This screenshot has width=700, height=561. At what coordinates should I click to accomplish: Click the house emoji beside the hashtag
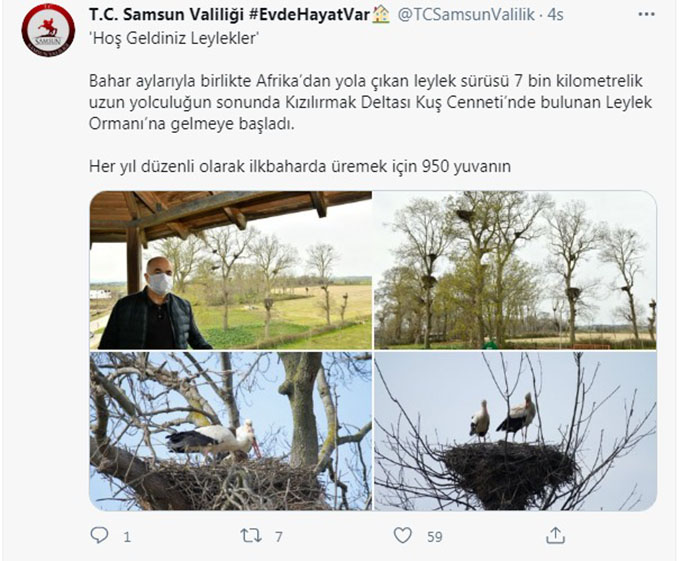point(381,15)
